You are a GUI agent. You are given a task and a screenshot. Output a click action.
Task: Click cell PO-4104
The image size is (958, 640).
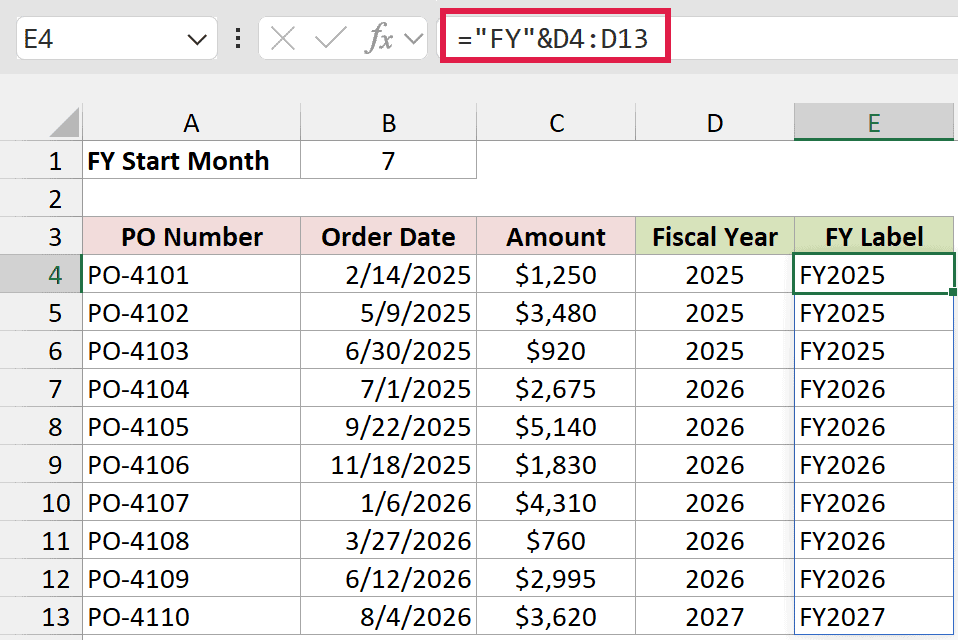(191, 388)
